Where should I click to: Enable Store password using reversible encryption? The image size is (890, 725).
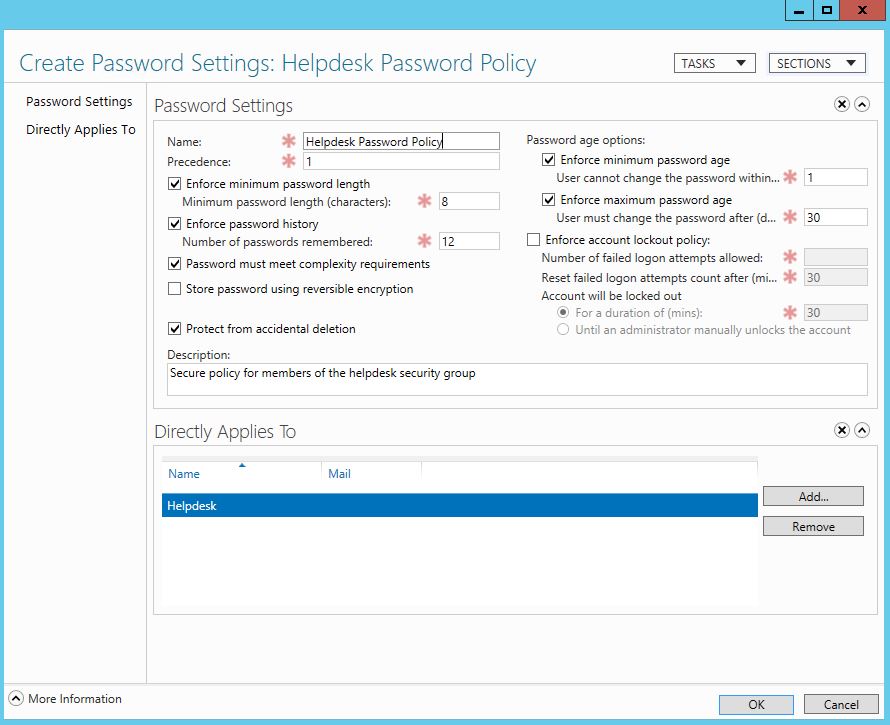pos(176,289)
